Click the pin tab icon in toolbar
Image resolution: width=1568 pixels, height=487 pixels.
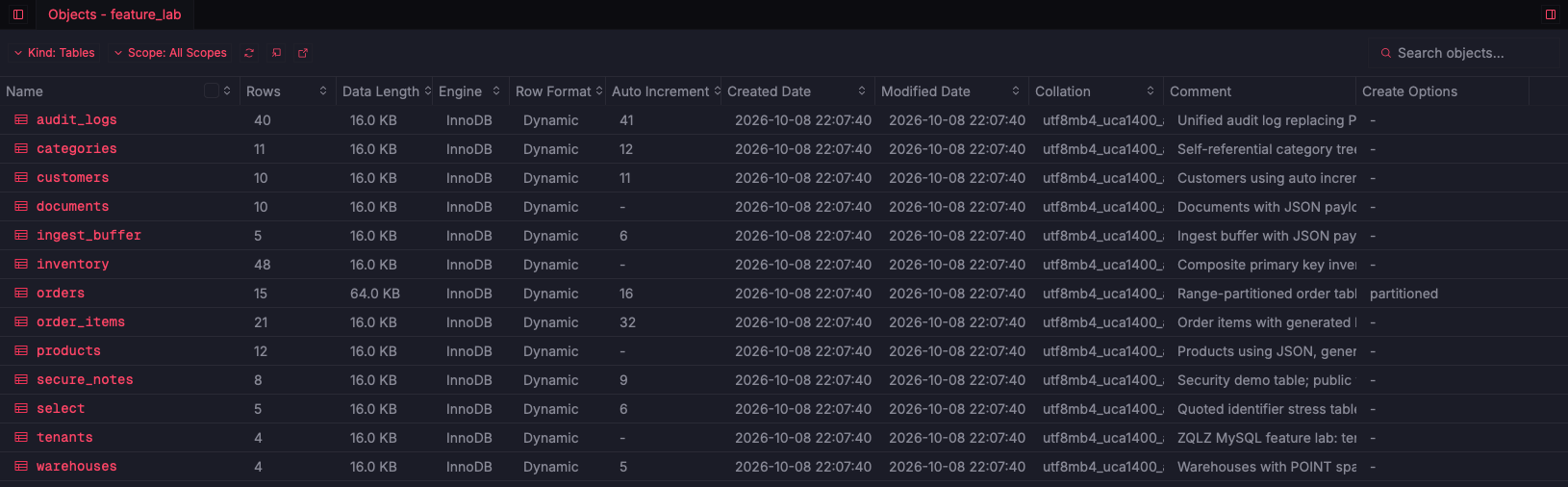(276, 53)
